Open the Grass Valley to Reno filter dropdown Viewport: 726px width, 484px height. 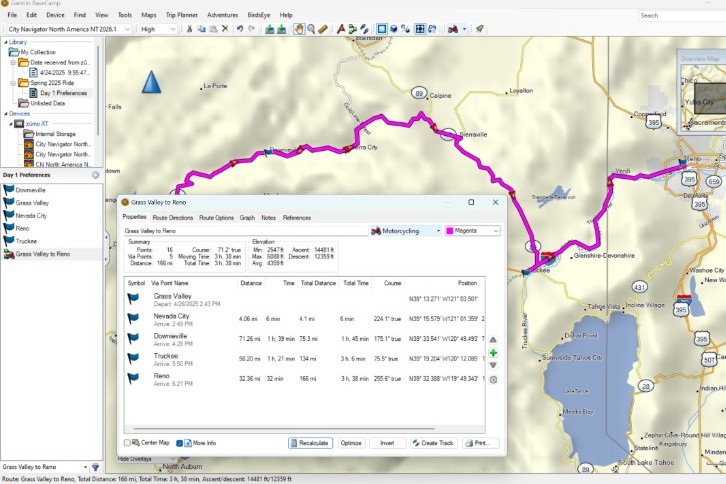point(44,467)
